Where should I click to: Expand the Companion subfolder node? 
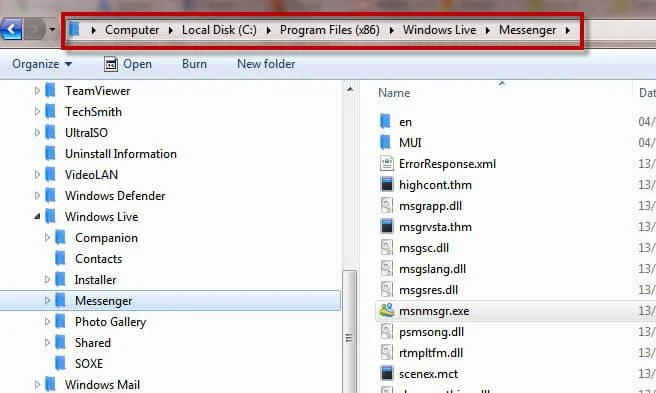[47, 237]
